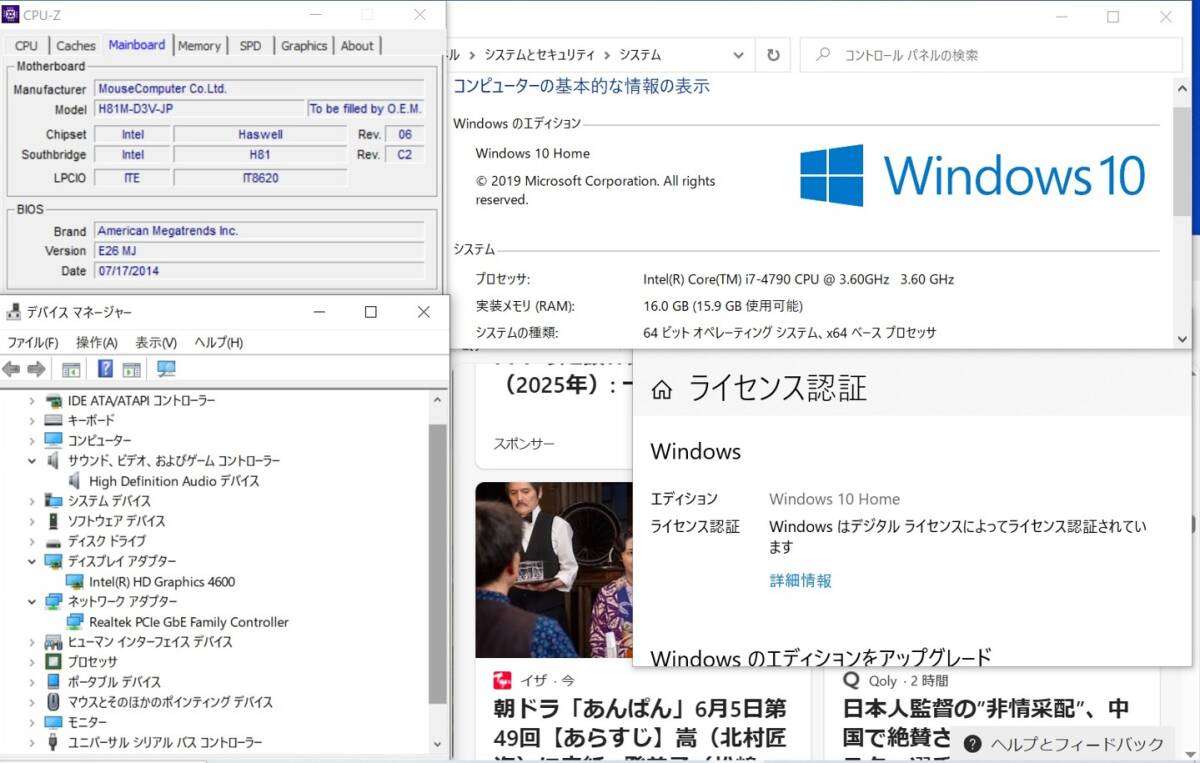Open the address bar history dropdown in Control Panel
The image size is (1200, 763).
(738, 55)
